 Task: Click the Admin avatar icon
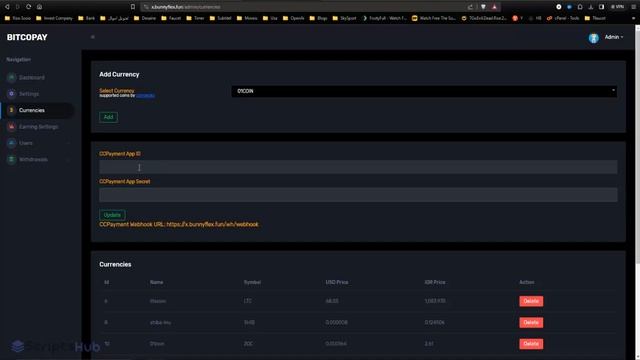[593, 38]
